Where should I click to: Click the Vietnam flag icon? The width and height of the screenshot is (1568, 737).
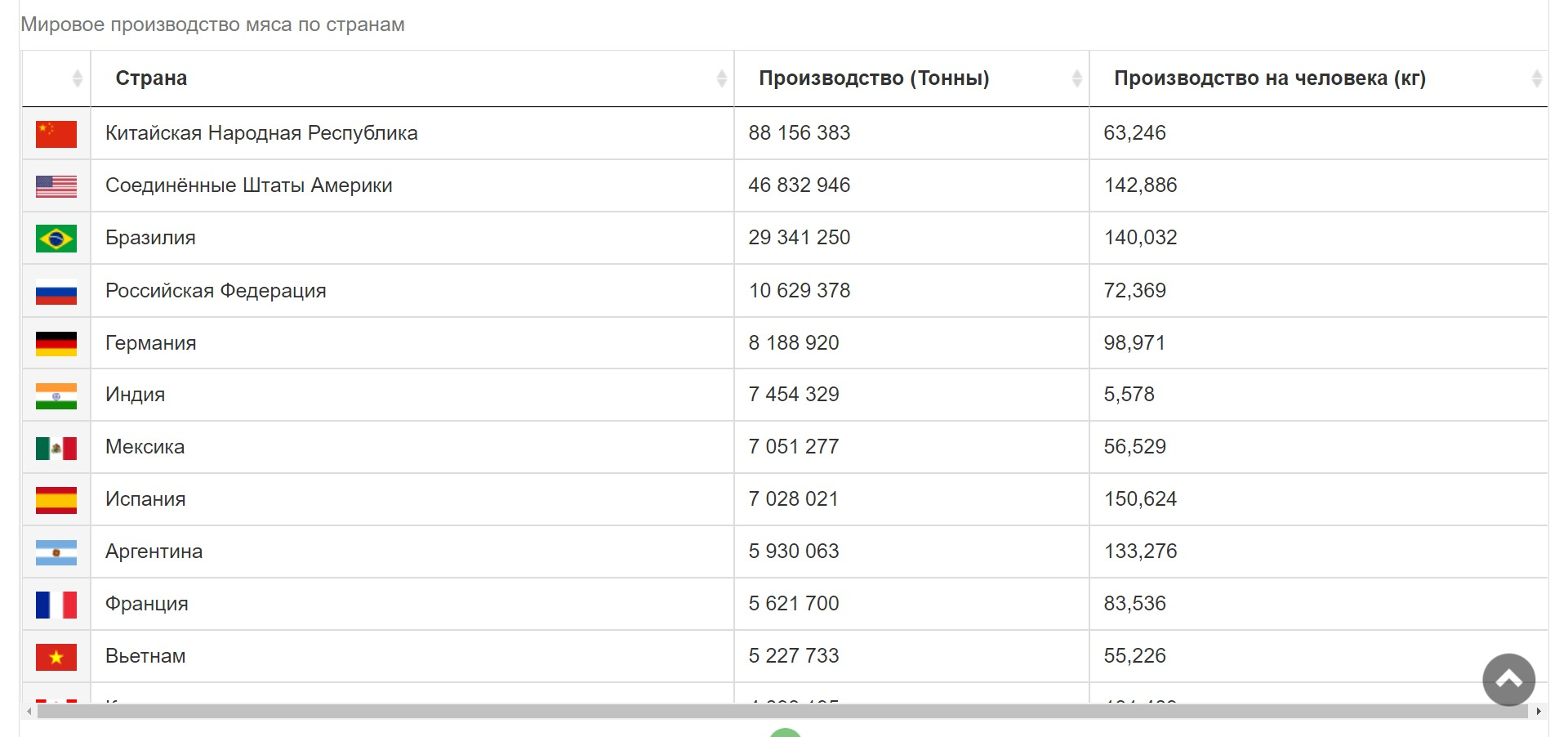(x=56, y=657)
